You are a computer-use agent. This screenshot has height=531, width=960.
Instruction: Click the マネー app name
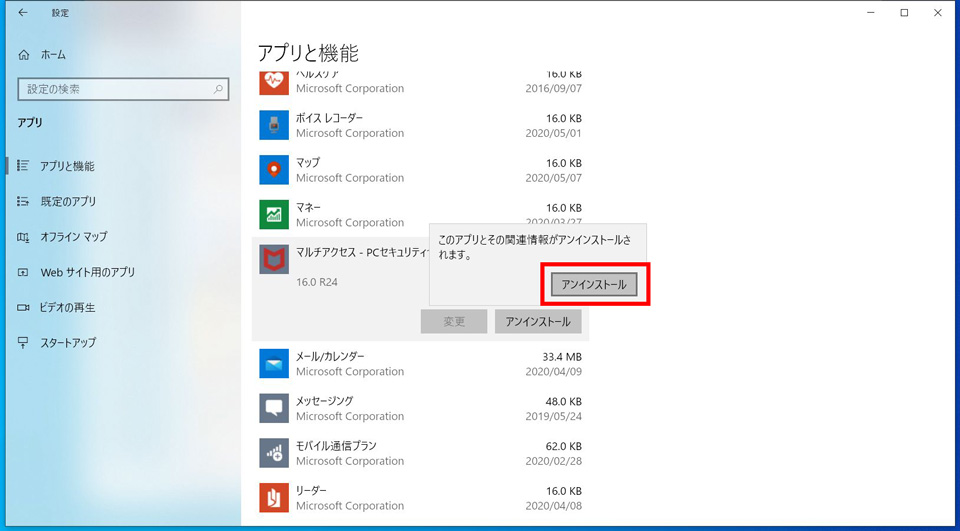[309, 208]
